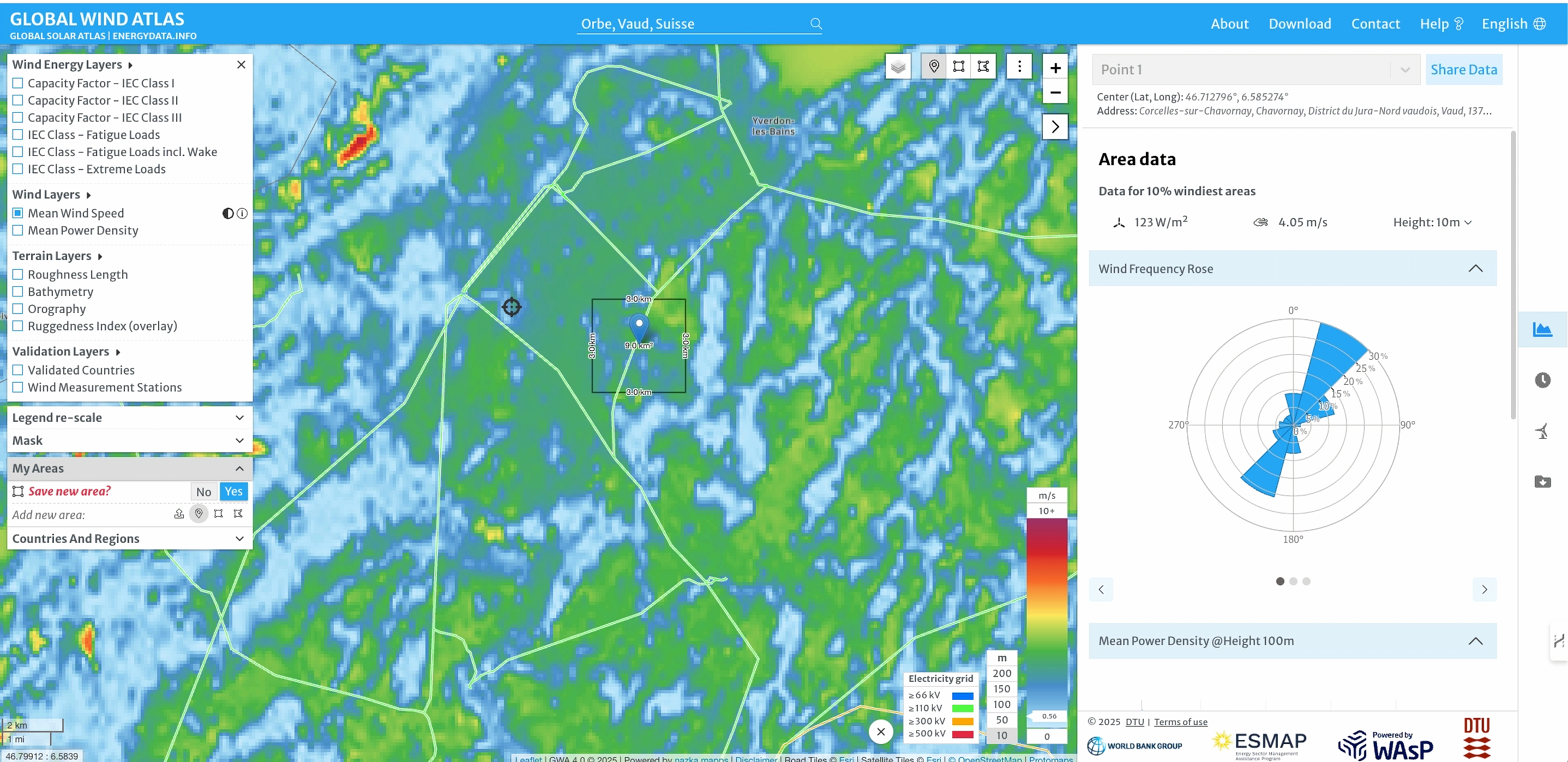Select the rectangle area draw tool
The width and height of the screenshot is (1568, 762).
pyautogui.click(x=959, y=66)
